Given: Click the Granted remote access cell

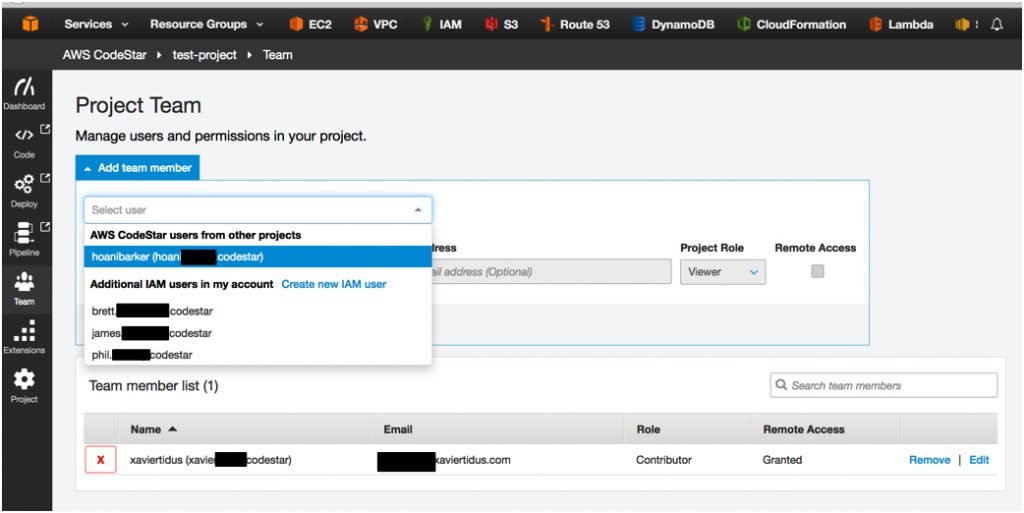Looking at the screenshot, I should coord(782,460).
